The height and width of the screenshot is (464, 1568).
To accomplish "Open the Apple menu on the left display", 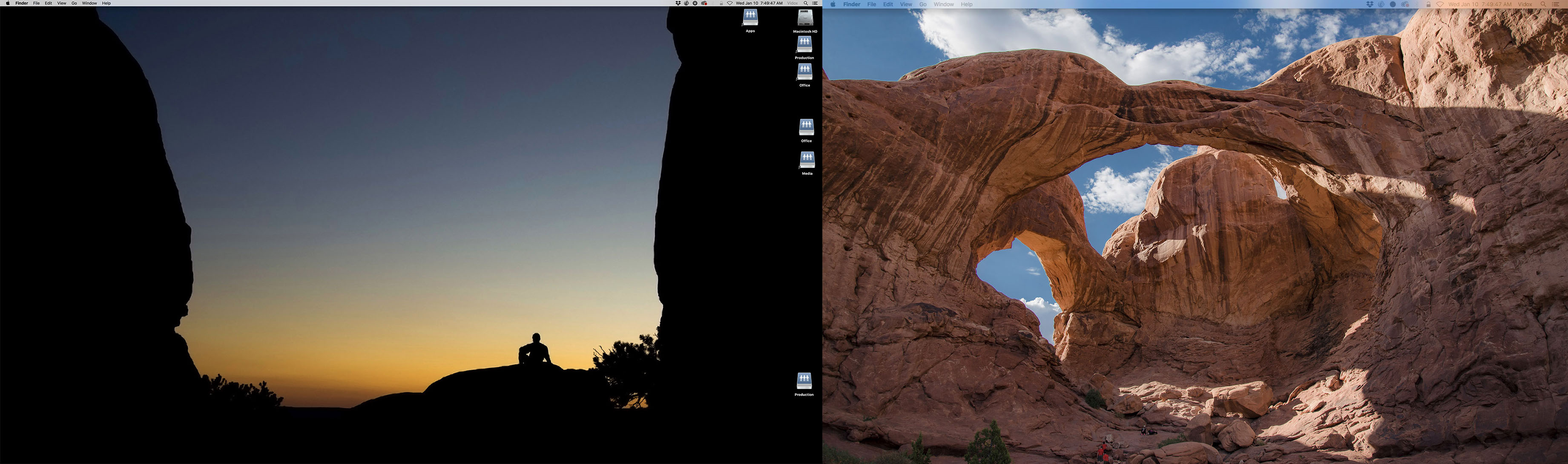I will (7, 3).
